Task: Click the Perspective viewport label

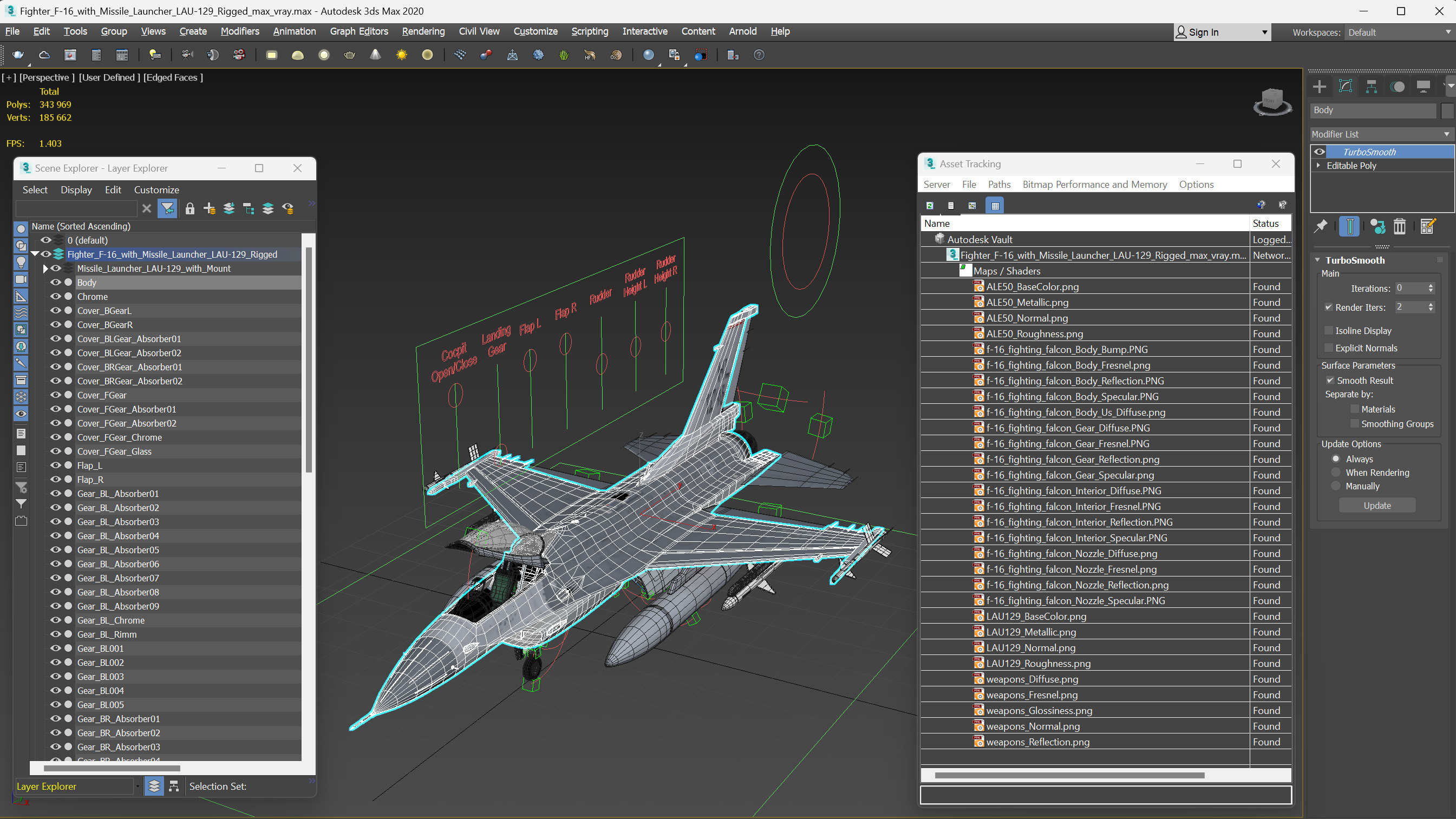Action: point(47,77)
